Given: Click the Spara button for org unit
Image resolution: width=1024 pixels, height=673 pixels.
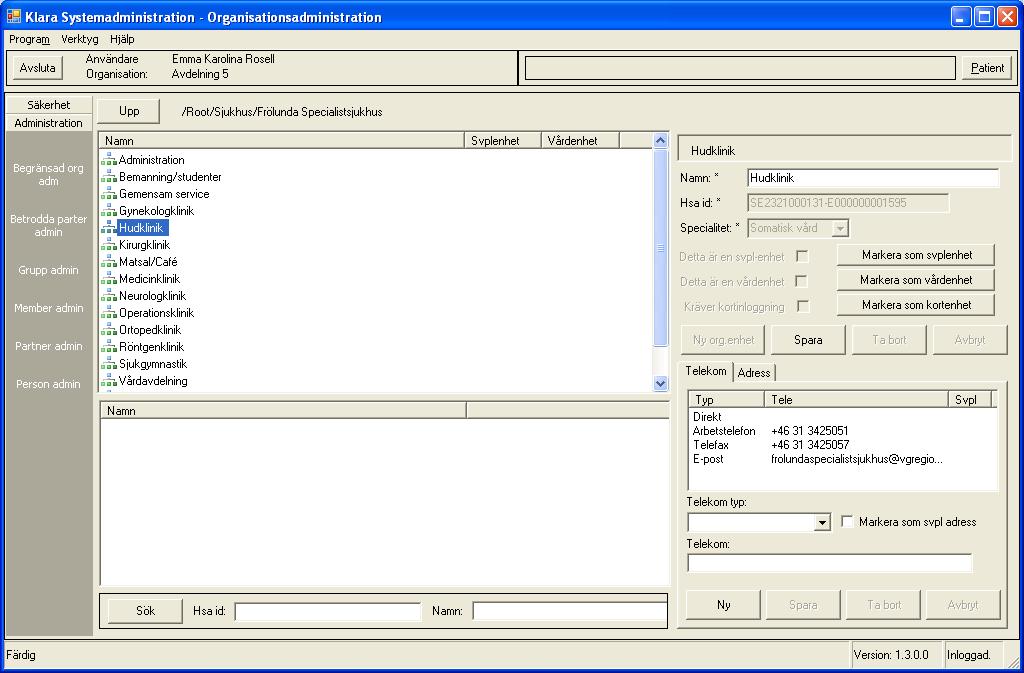Looking at the screenshot, I should tap(808, 339).
